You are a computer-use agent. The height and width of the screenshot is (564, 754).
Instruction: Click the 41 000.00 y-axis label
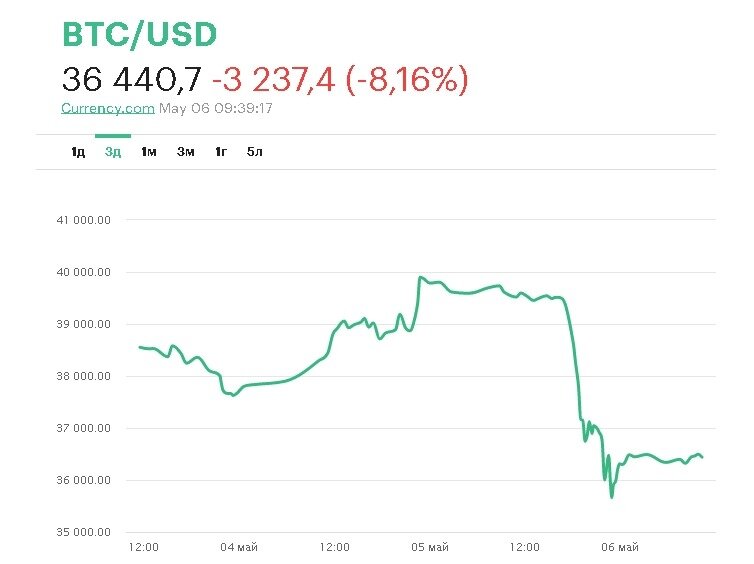pyautogui.click(x=84, y=220)
